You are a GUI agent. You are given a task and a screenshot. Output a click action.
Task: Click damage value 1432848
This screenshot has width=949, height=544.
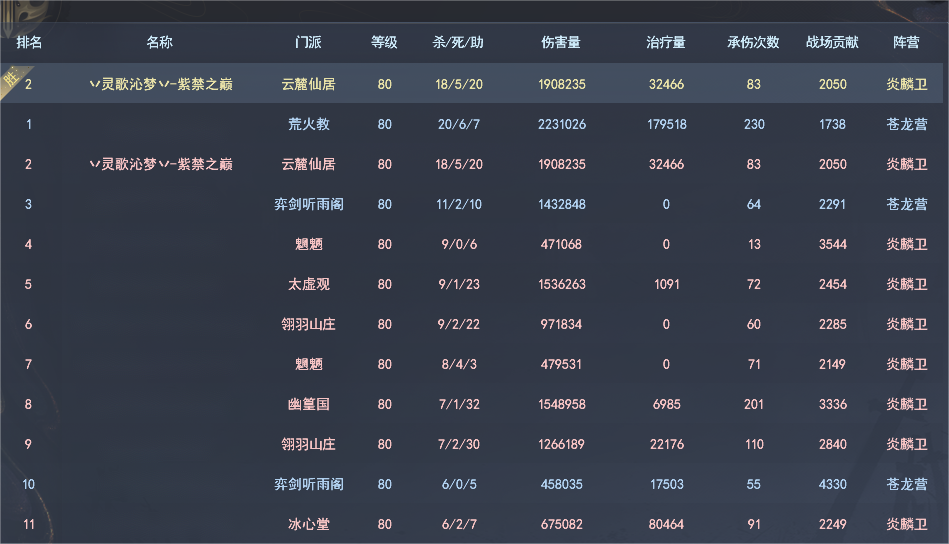[x=562, y=204]
